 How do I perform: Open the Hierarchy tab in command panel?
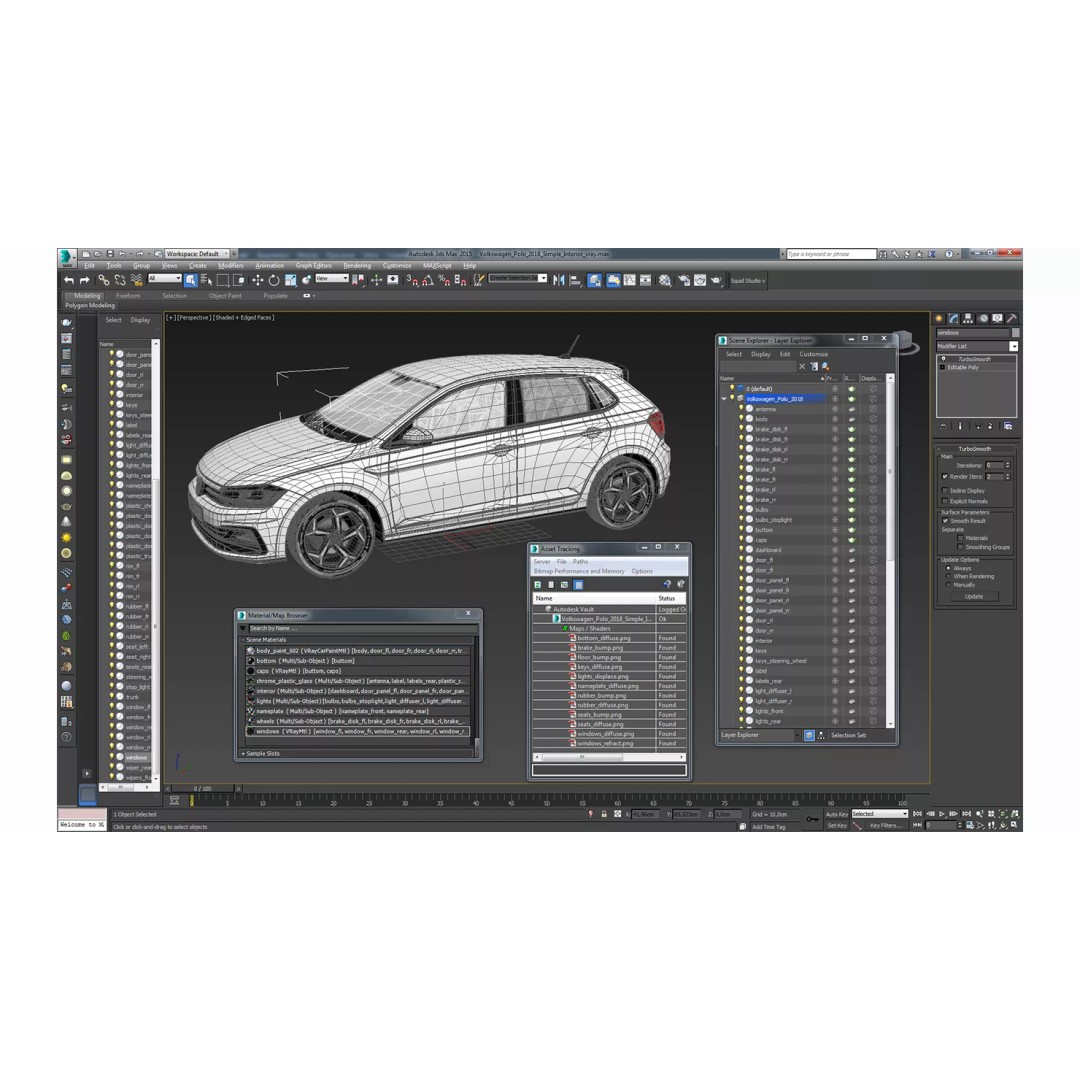[968, 318]
